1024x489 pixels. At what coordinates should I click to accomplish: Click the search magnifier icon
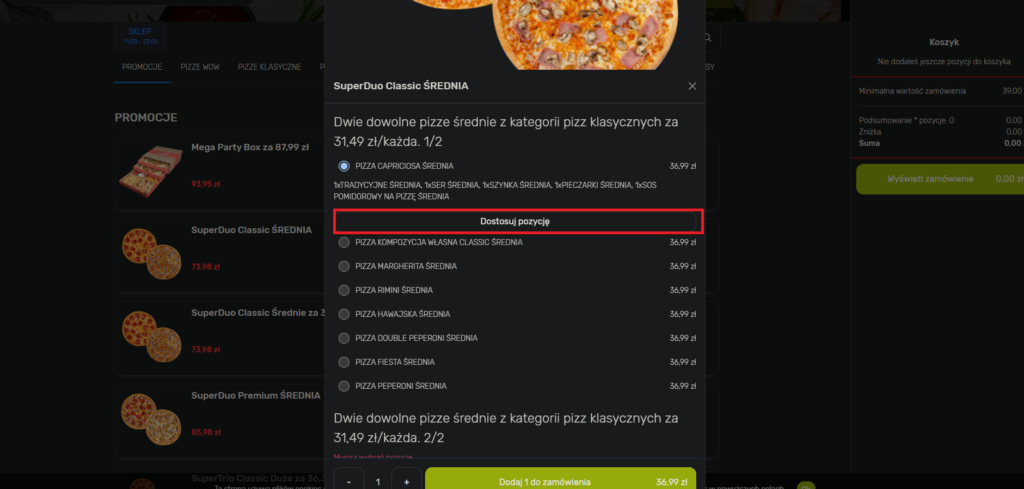(x=709, y=39)
